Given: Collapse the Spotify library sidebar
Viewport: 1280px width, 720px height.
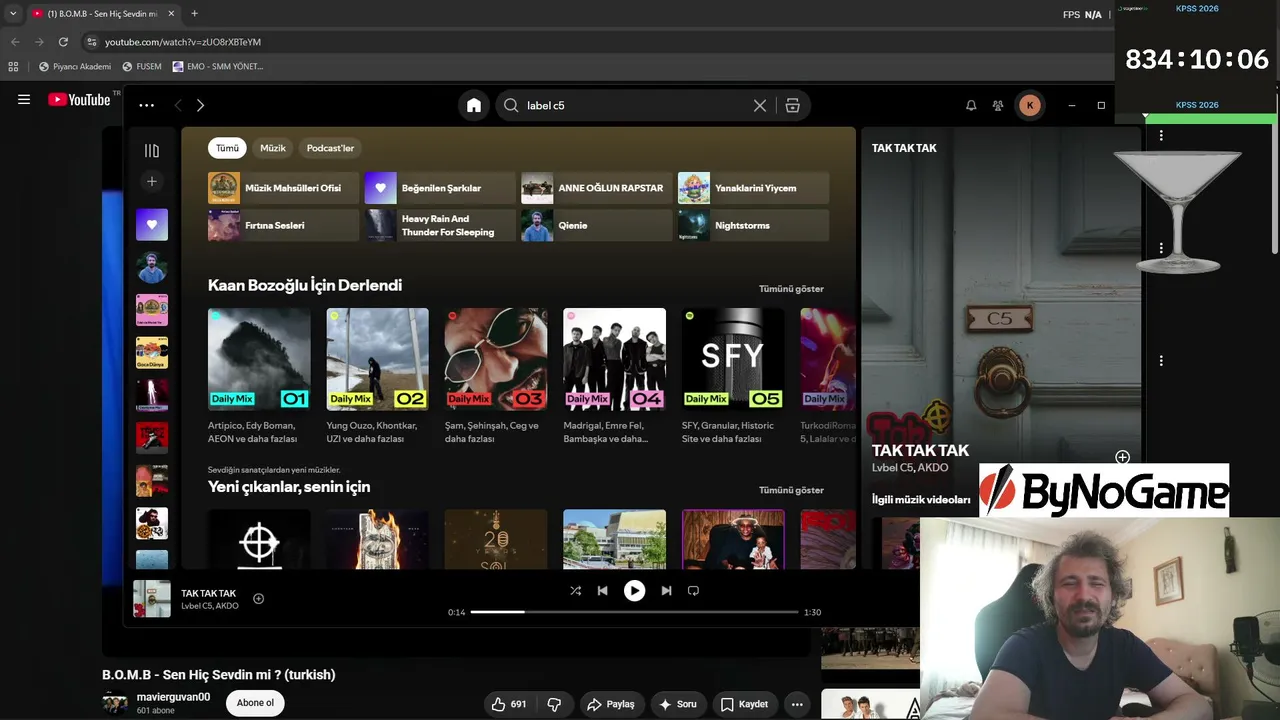Looking at the screenshot, I should pyautogui.click(x=152, y=150).
